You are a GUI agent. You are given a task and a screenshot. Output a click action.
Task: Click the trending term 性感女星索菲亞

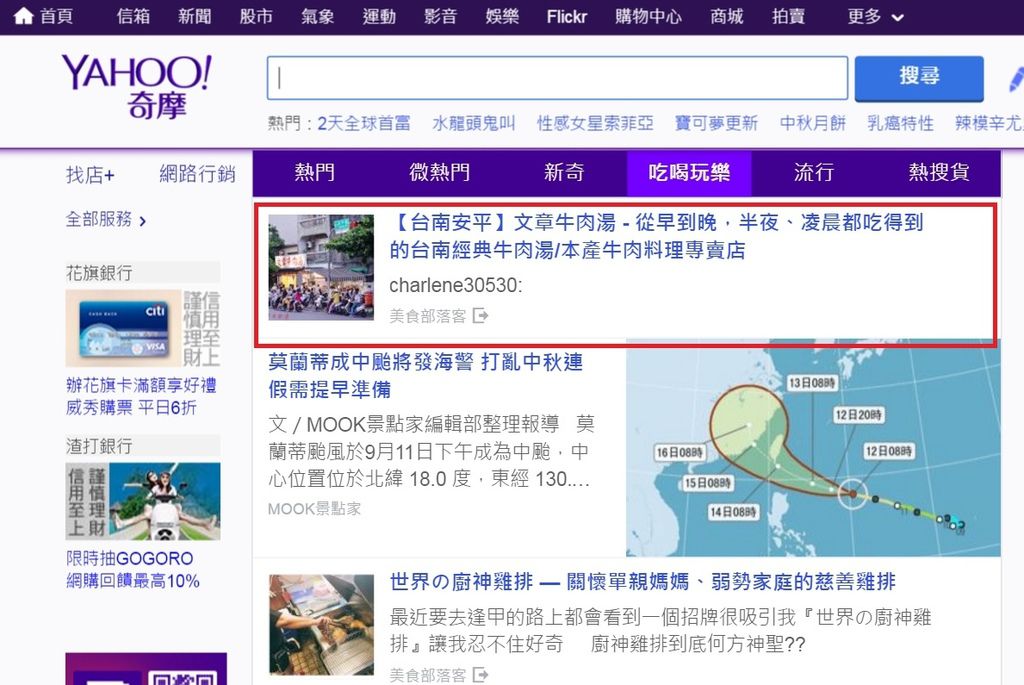click(x=595, y=123)
